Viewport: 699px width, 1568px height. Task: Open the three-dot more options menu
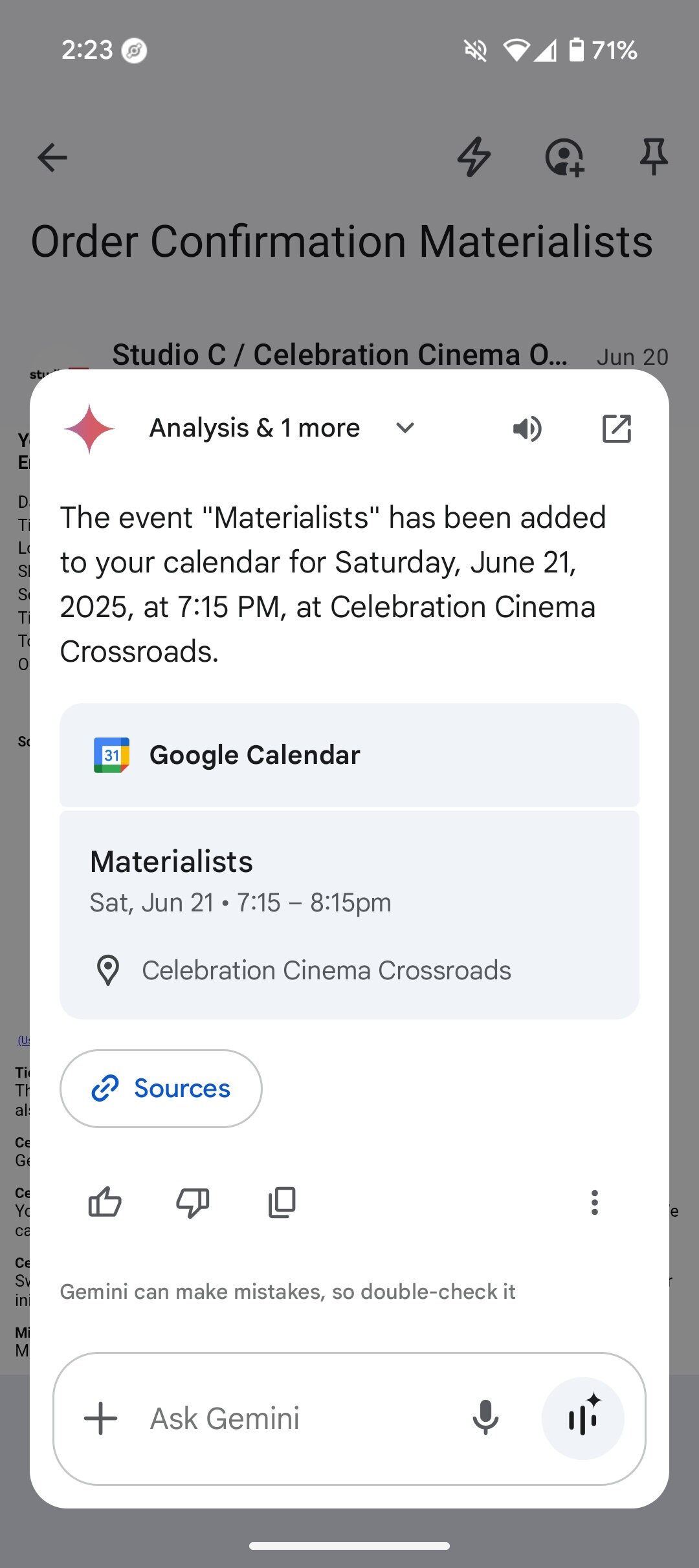coord(594,1203)
